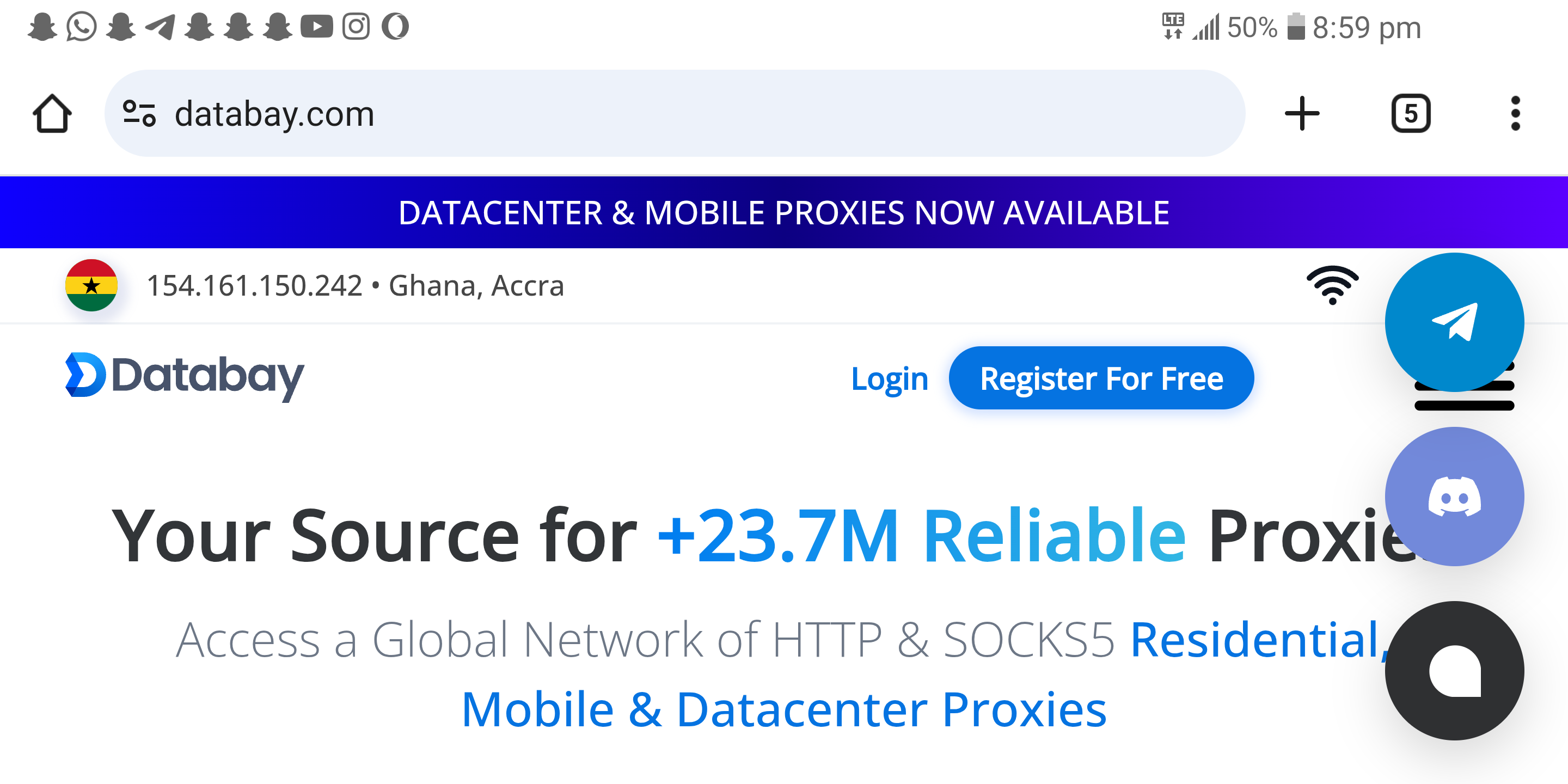The image size is (1568, 784).
Task: Click the Login link
Action: 889,378
